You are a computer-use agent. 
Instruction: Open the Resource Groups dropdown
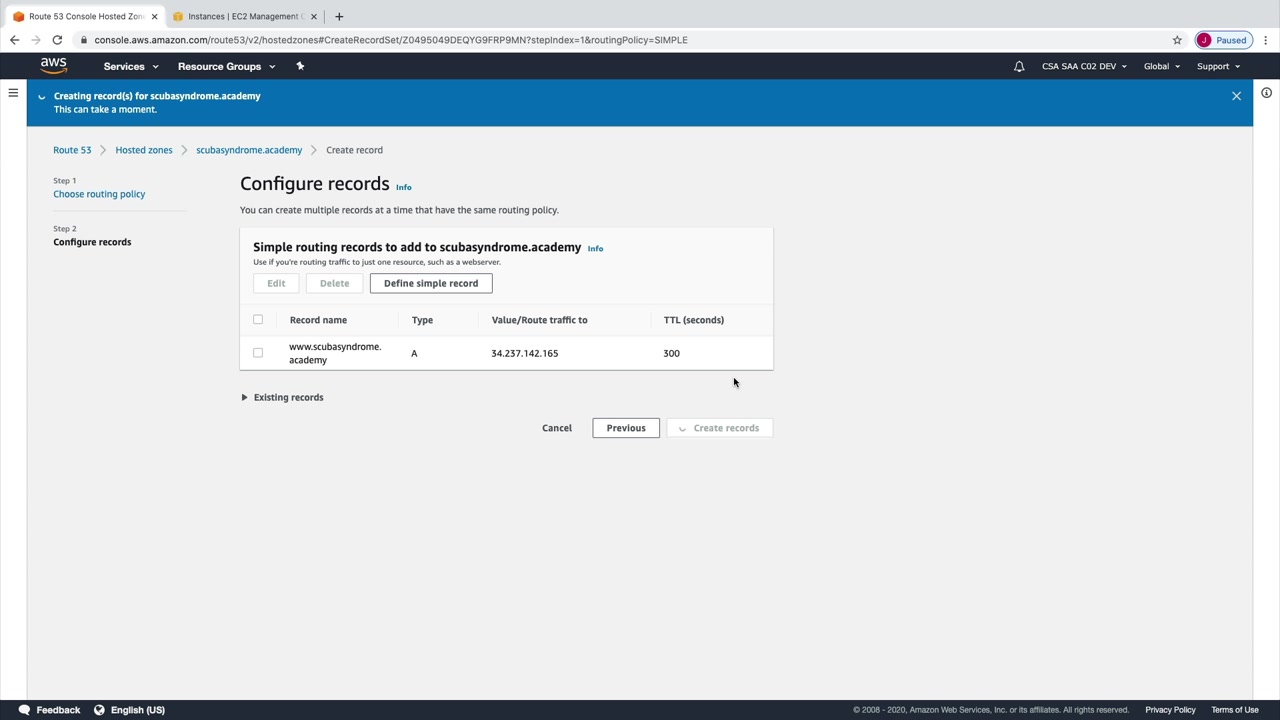pyautogui.click(x=226, y=66)
